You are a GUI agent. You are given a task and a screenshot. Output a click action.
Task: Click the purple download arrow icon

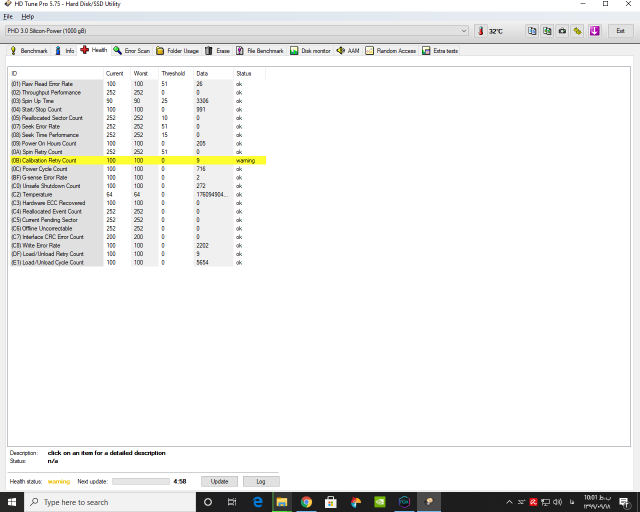(594, 31)
